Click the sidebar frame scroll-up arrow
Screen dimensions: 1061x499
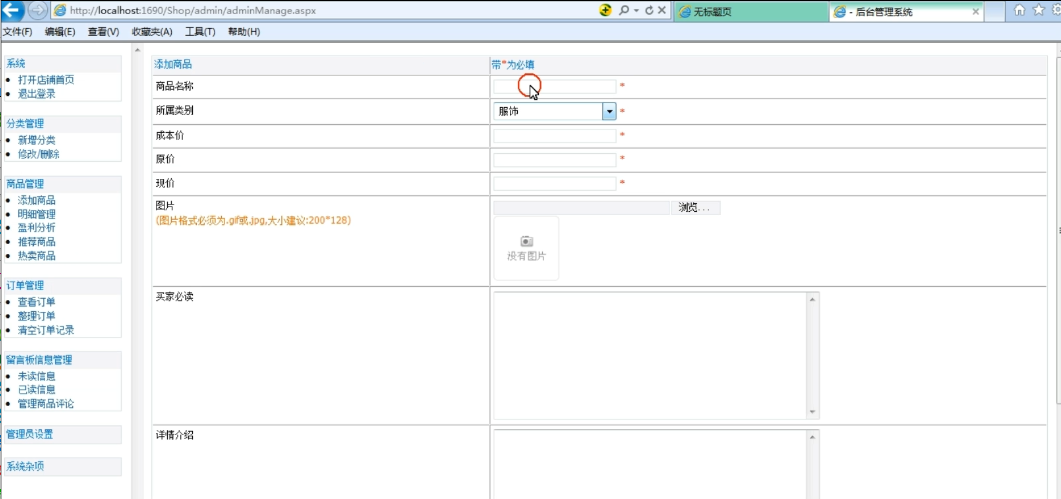(137, 50)
